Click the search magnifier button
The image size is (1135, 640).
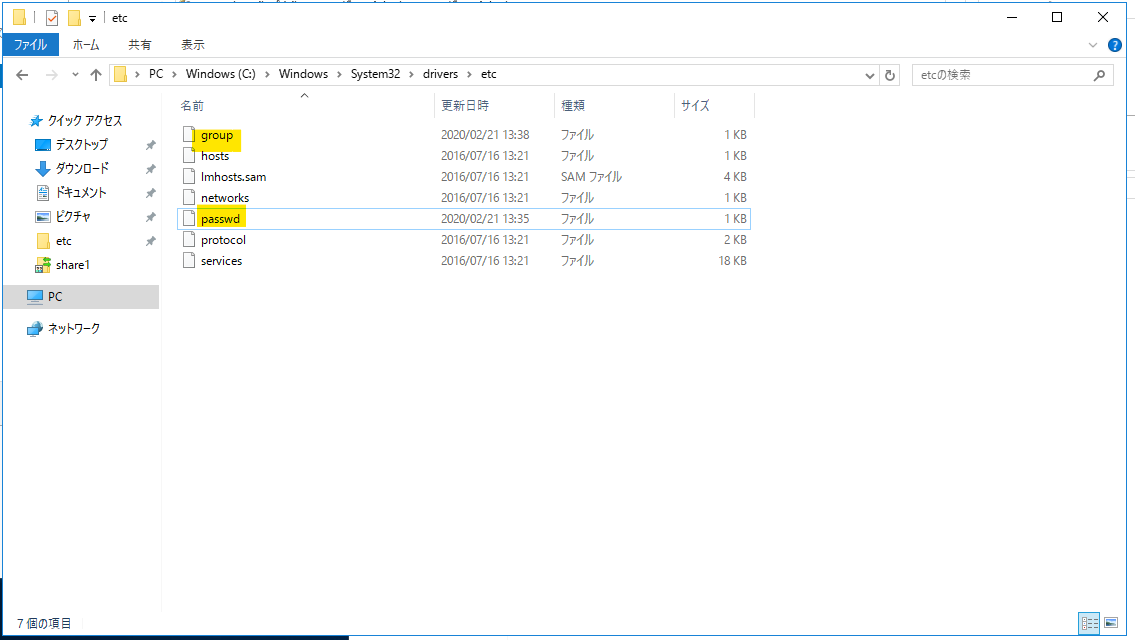pos(1099,74)
